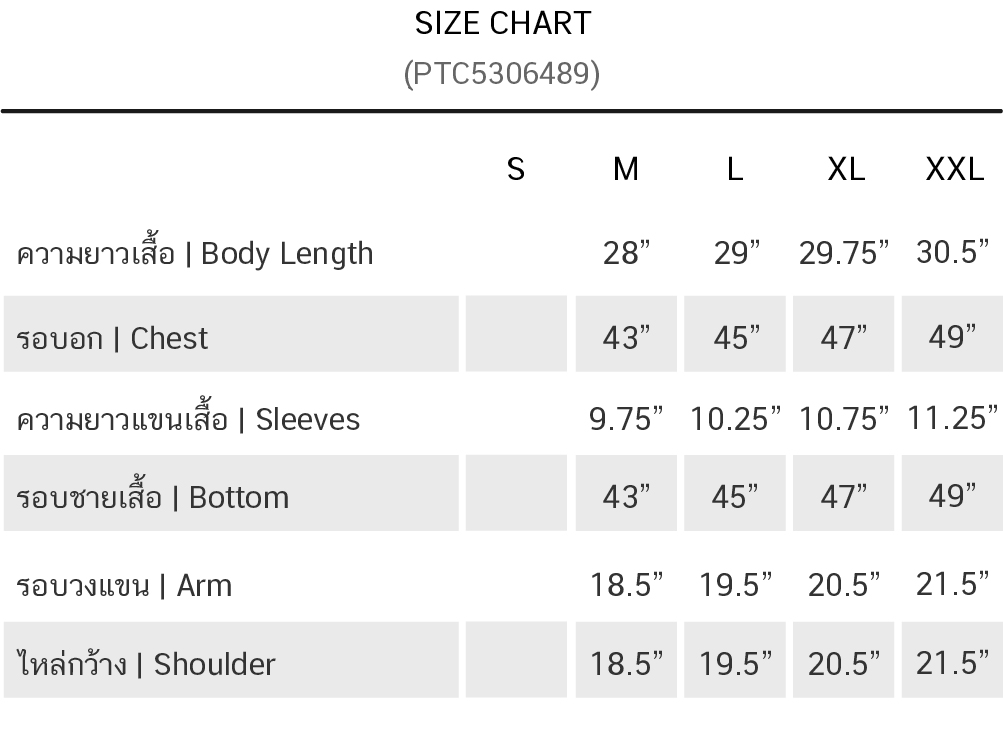The height and width of the screenshot is (746, 1003).
Task: Click the SIZE CHART title
Action: tap(502, 24)
